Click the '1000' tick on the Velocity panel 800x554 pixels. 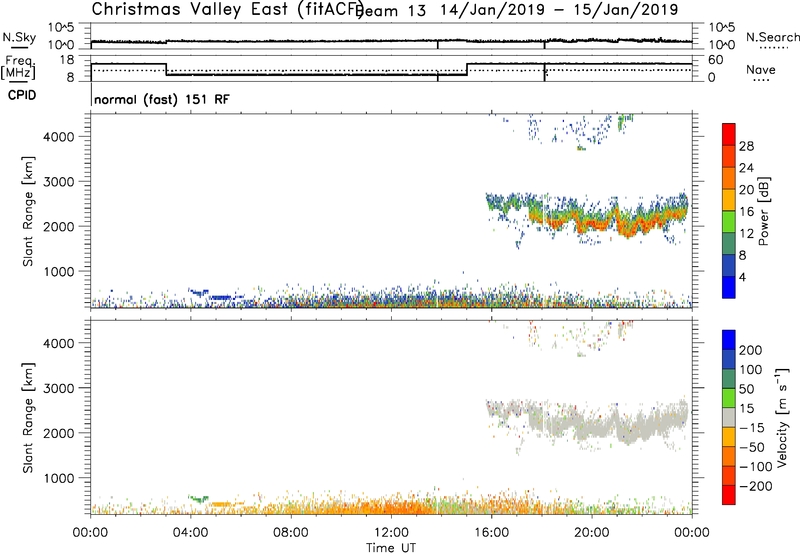click(58, 479)
